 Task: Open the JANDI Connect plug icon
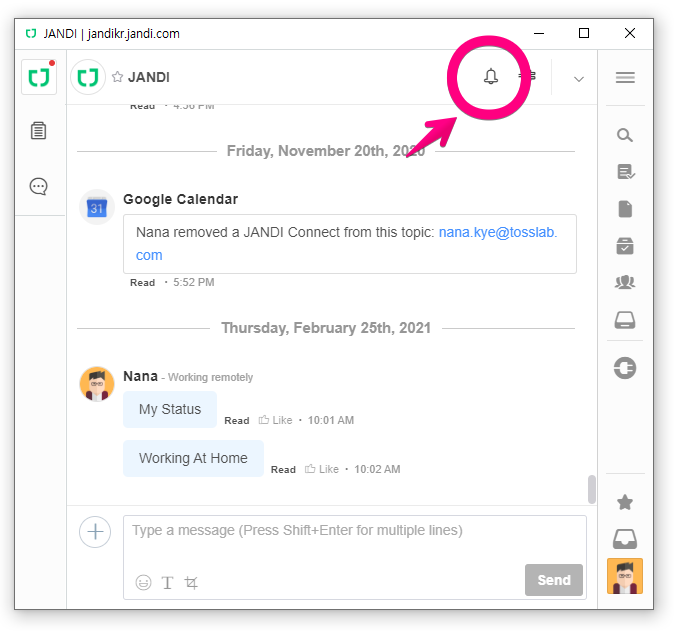[x=625, y=368]
